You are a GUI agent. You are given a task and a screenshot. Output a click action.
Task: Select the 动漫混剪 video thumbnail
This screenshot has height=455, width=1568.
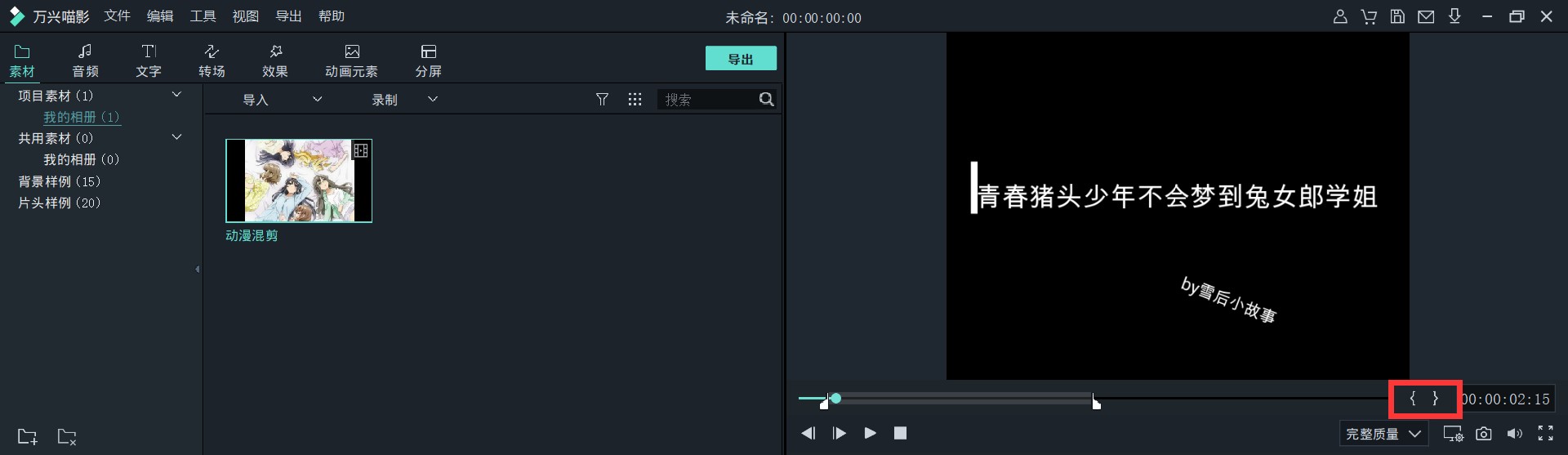pyautogui.click(x=299, y=181)
